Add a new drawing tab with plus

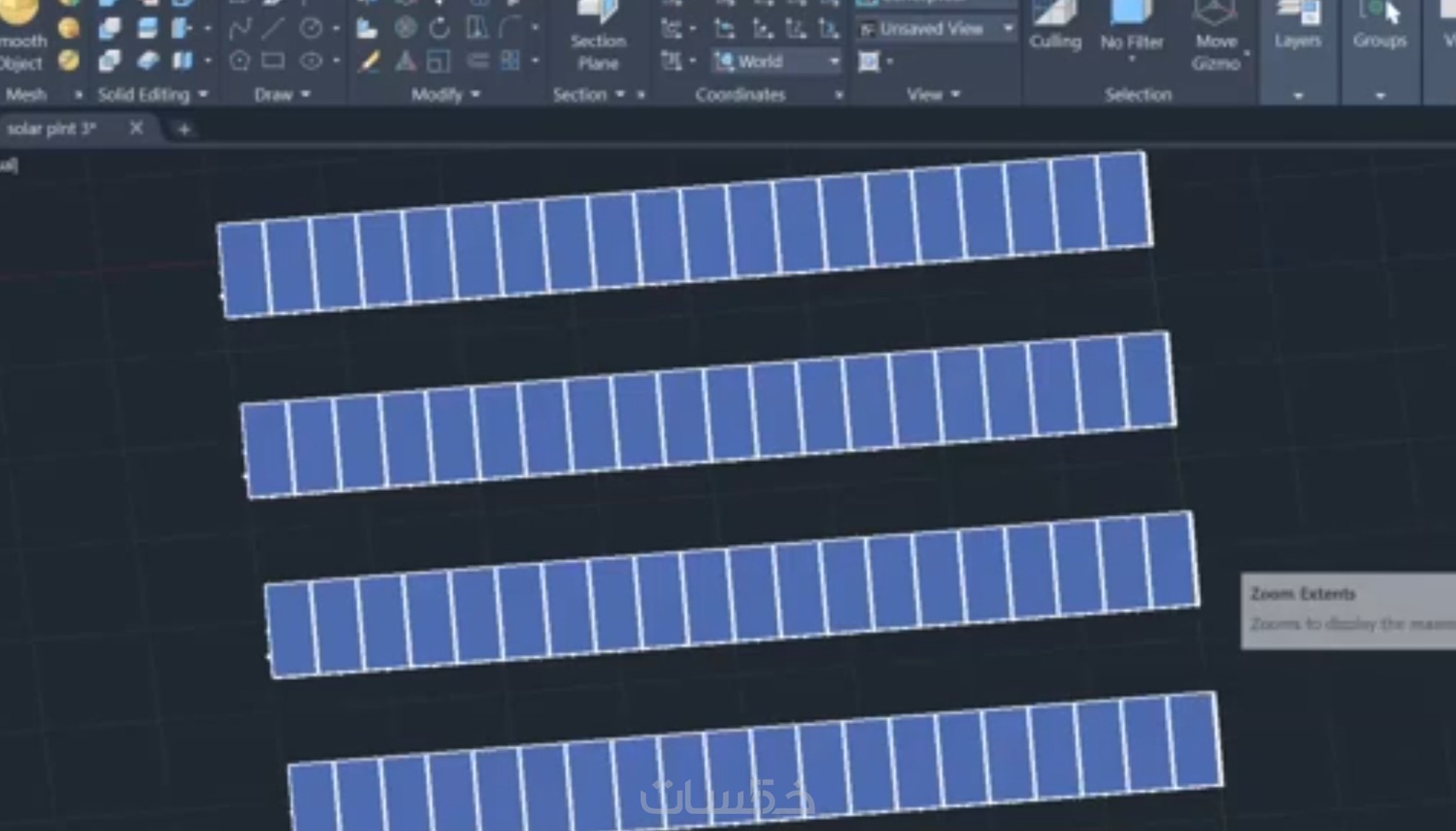[x=183, y=129]
